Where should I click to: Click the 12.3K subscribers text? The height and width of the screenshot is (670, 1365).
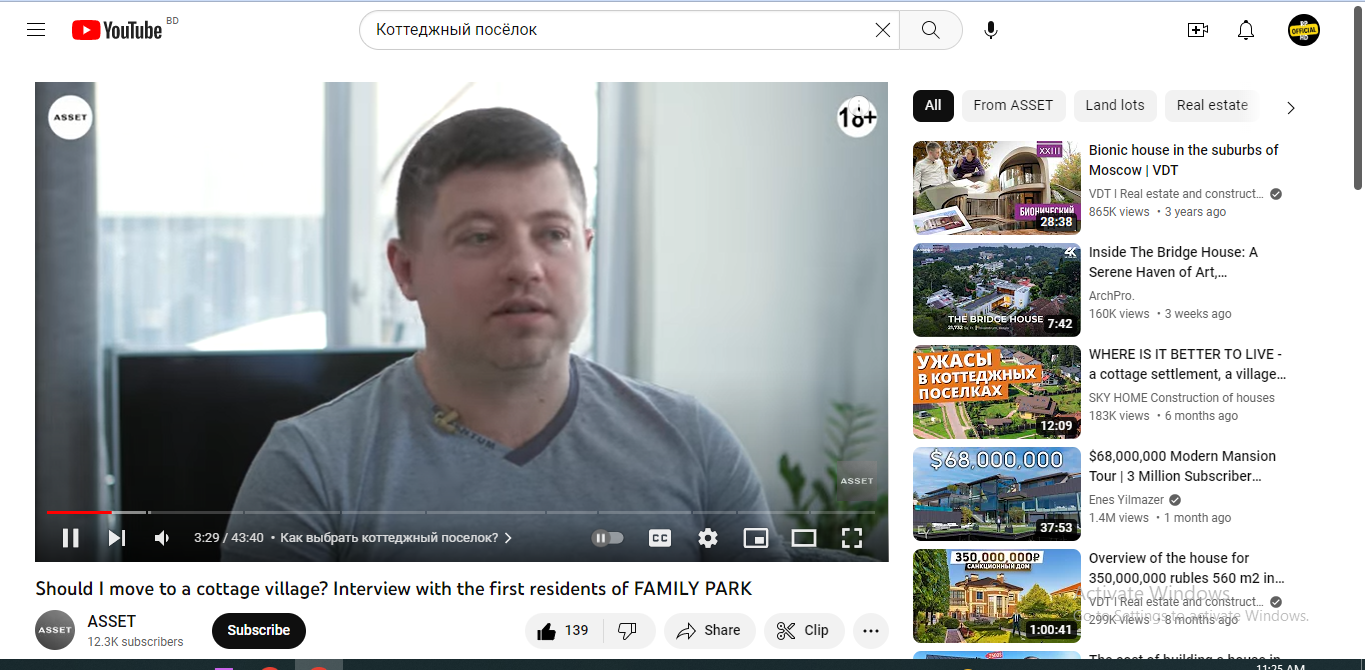tap(135, 642)
